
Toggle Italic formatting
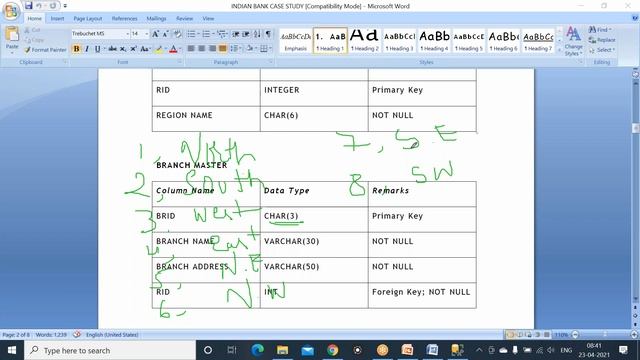[x=87, y=49]
